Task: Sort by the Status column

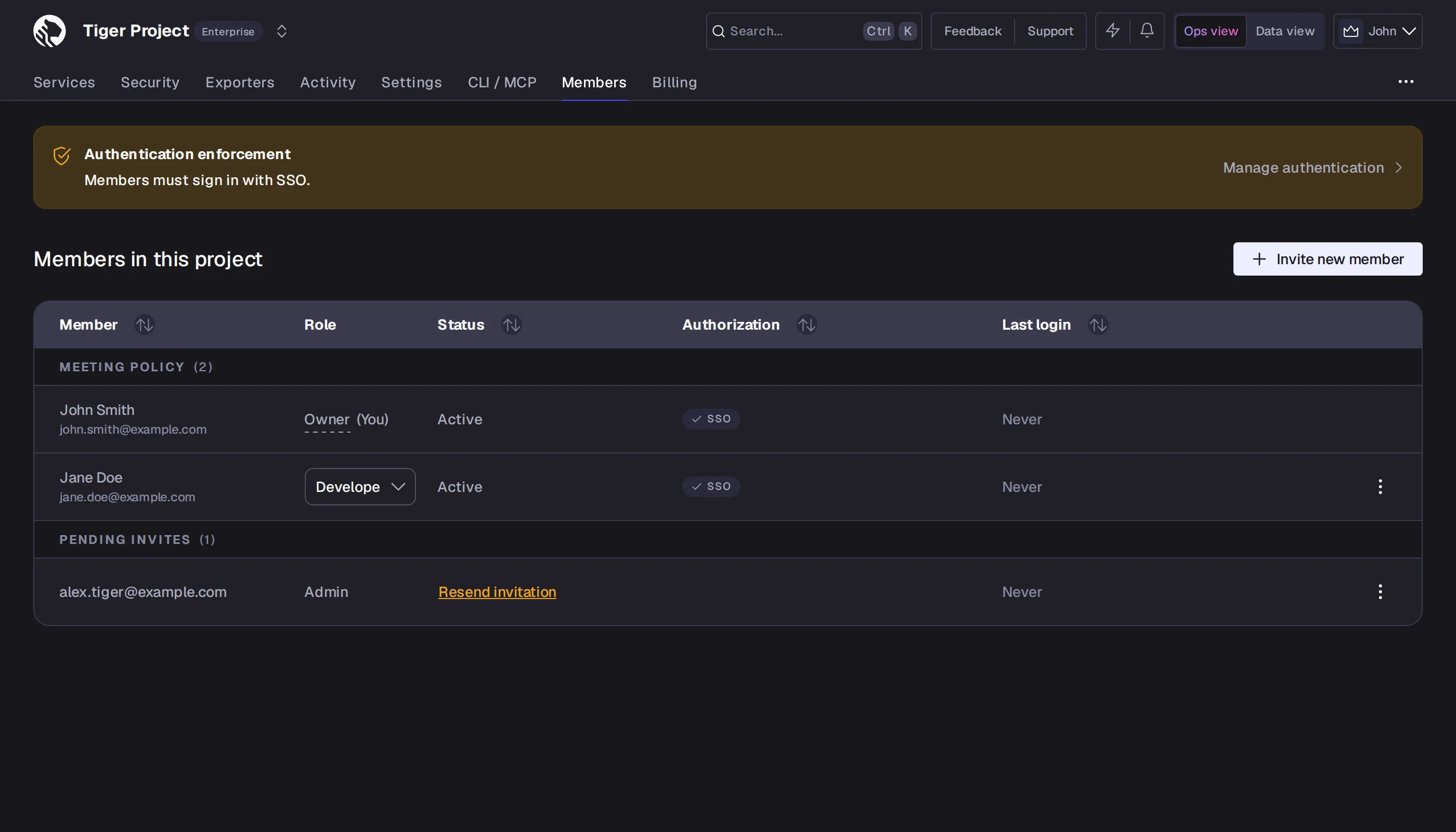Action: click(x=512, y=324)
